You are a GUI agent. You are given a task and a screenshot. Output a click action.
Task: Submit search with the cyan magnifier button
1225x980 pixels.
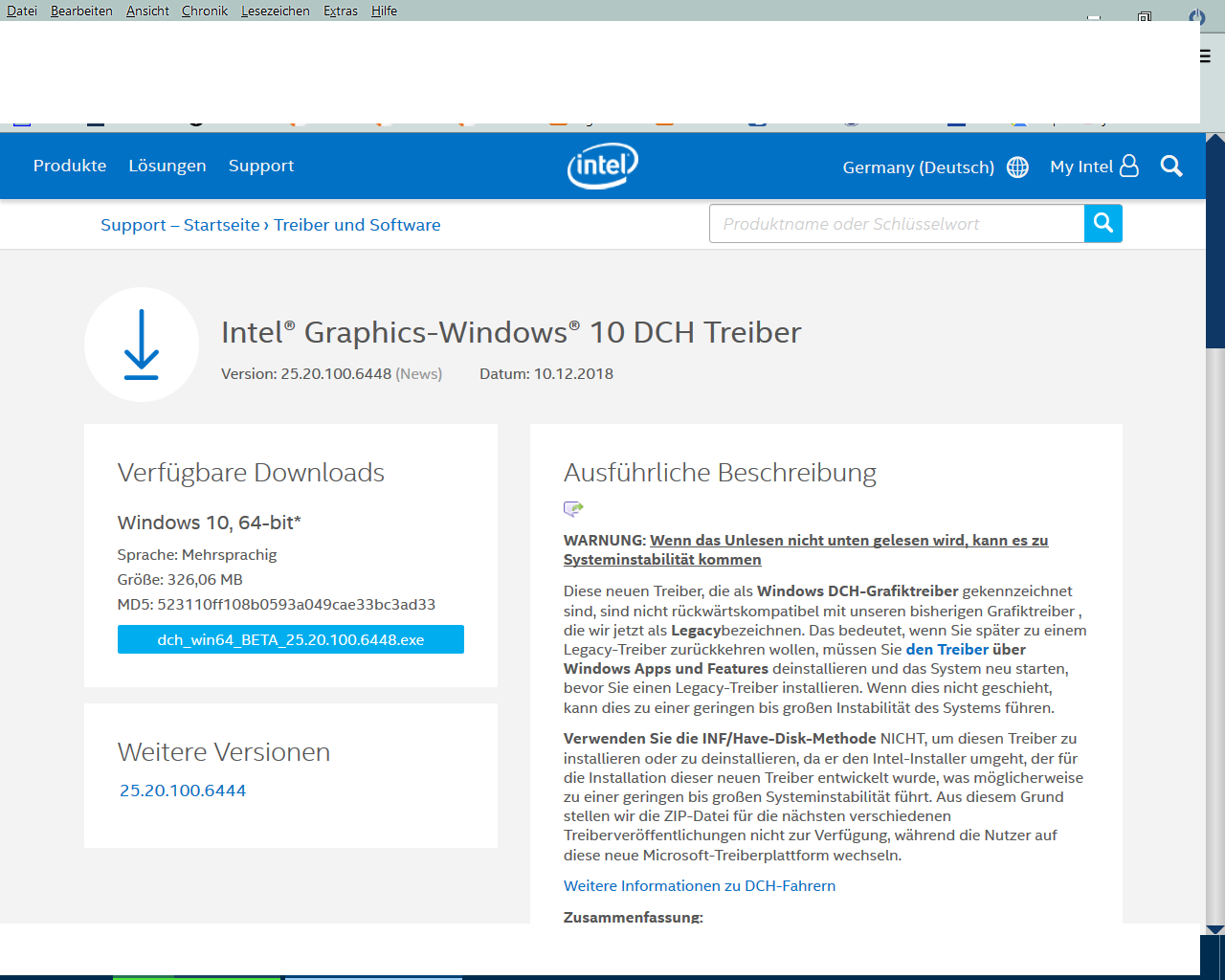(x=1103, y=223)
